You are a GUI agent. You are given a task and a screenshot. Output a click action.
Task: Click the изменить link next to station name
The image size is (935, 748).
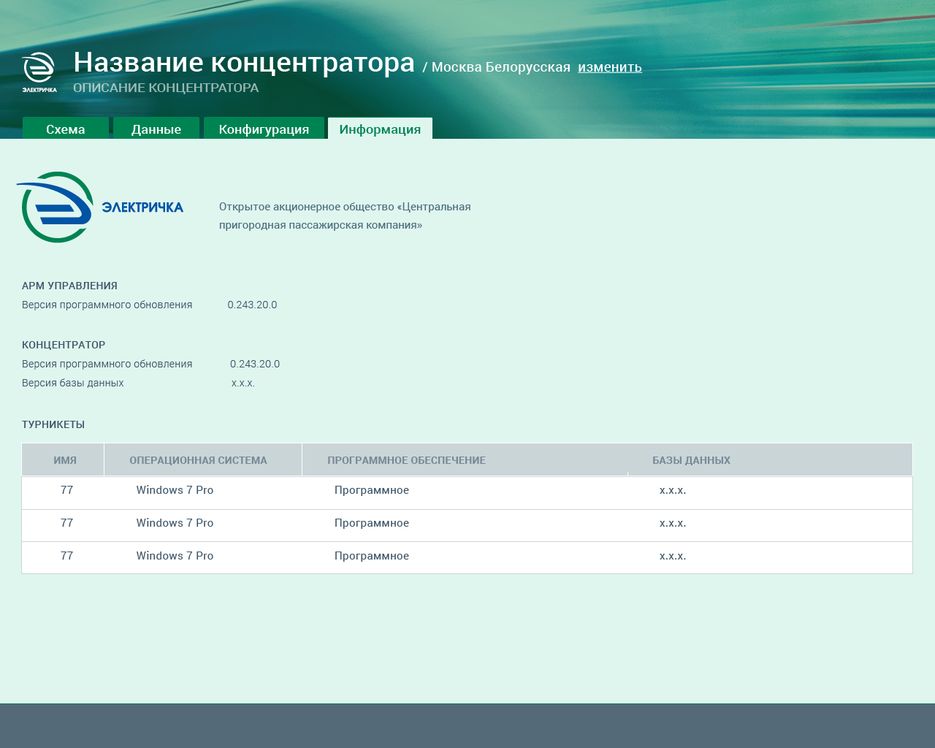tap(609, 67)
